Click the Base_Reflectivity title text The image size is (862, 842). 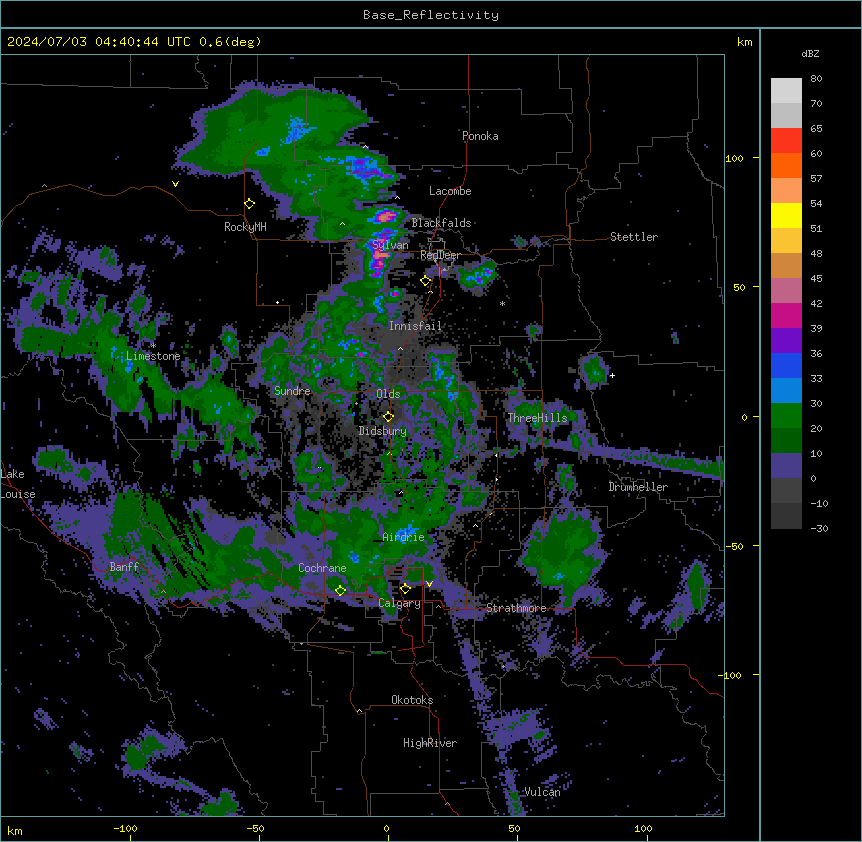(x=430, y=15)
